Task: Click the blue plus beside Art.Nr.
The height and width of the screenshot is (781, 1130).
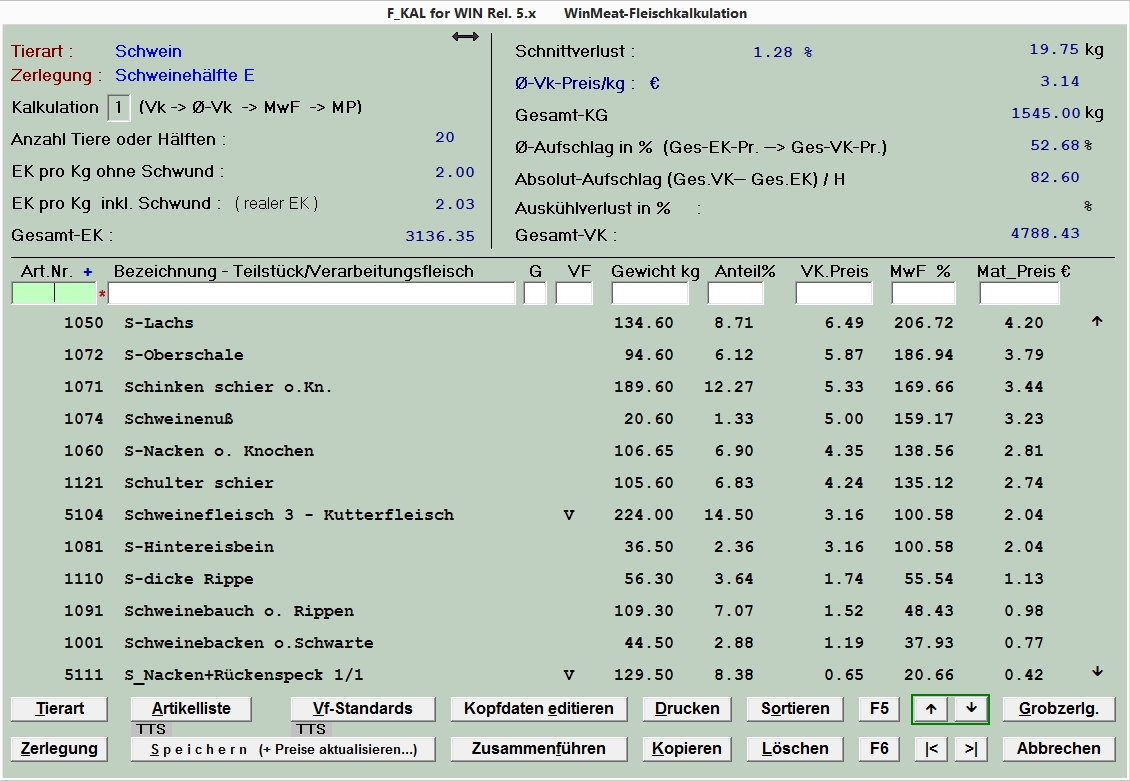Action: tap(88, 271)
